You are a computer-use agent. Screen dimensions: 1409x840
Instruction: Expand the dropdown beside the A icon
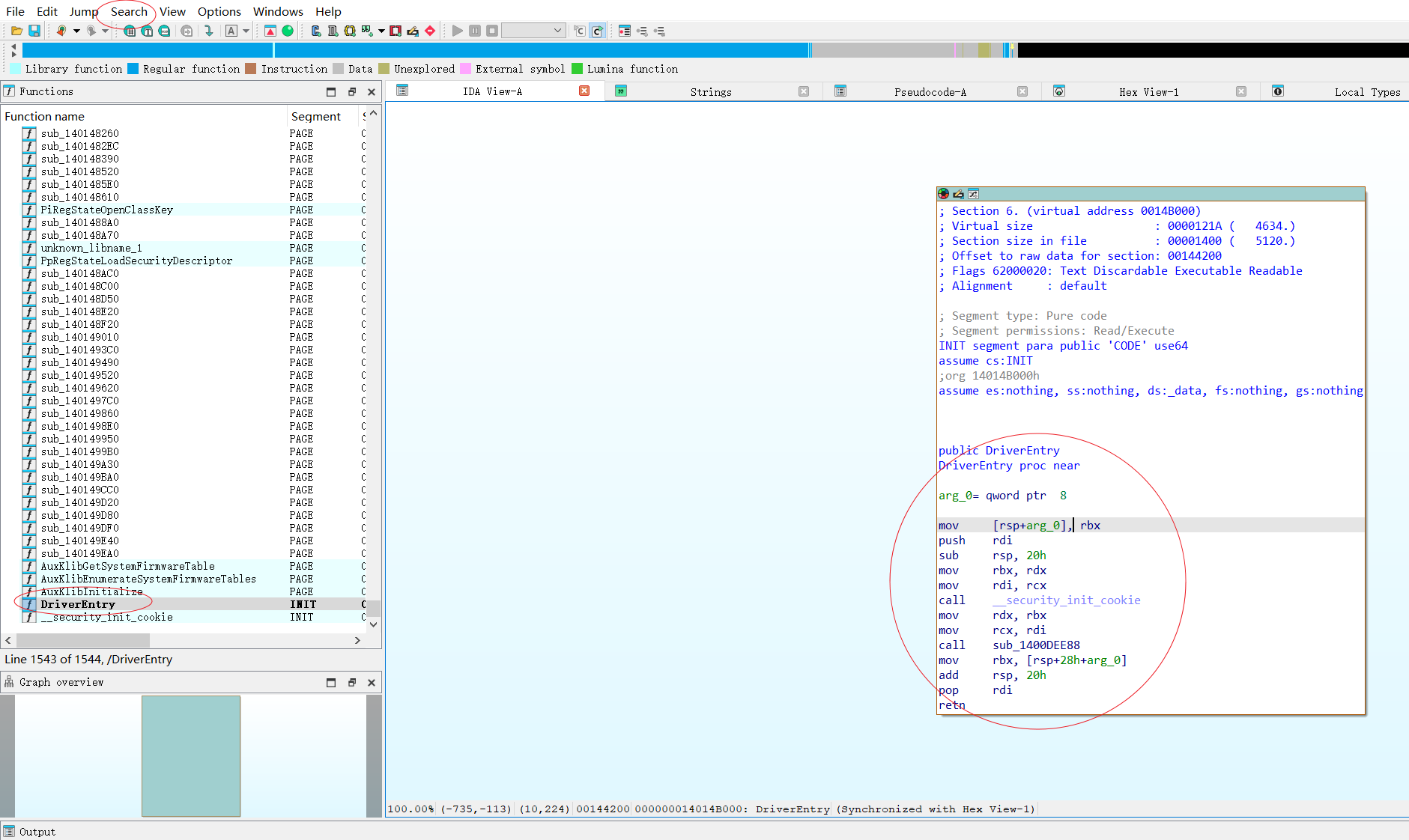tap(246, 31)
